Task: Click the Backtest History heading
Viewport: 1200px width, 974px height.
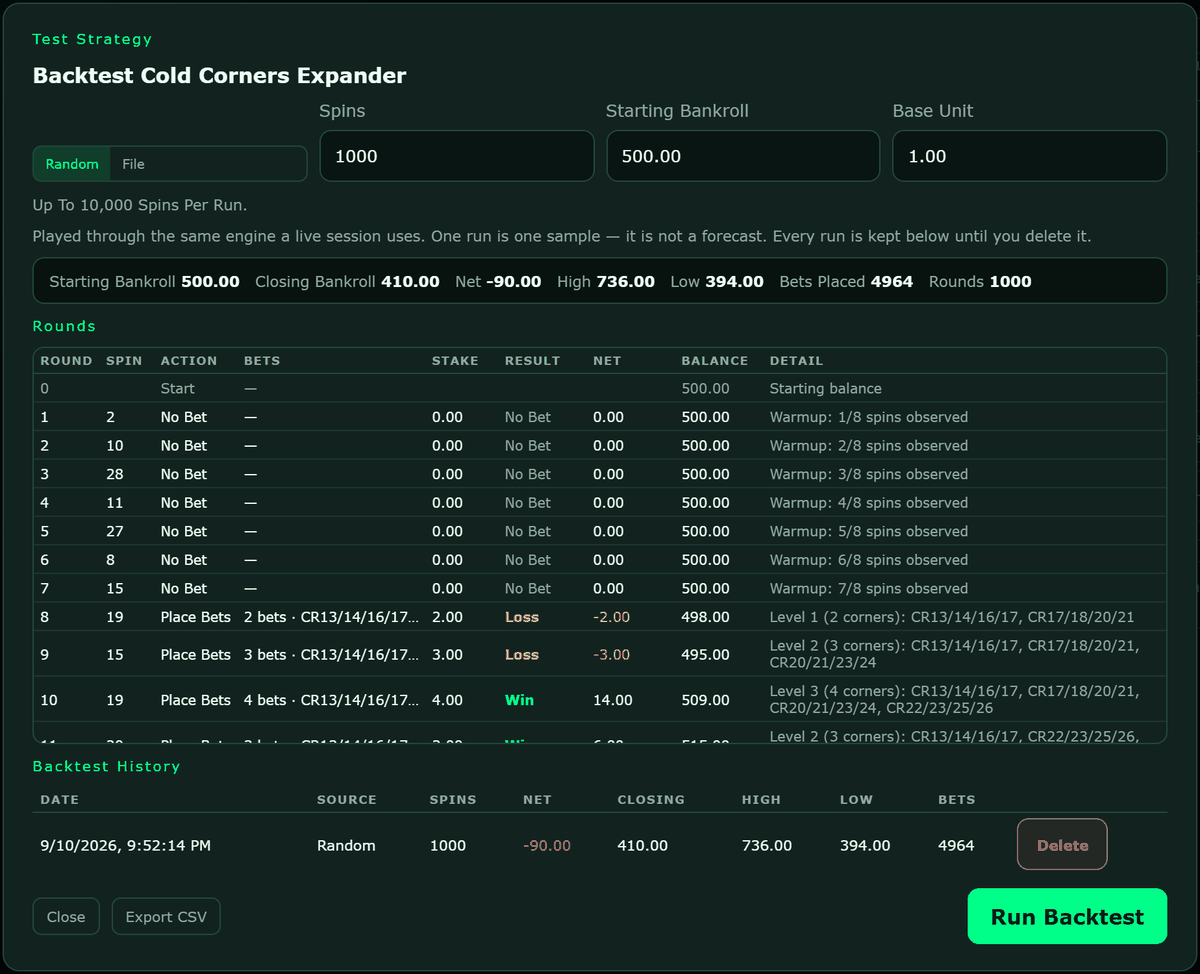Action: click(106, 767)
